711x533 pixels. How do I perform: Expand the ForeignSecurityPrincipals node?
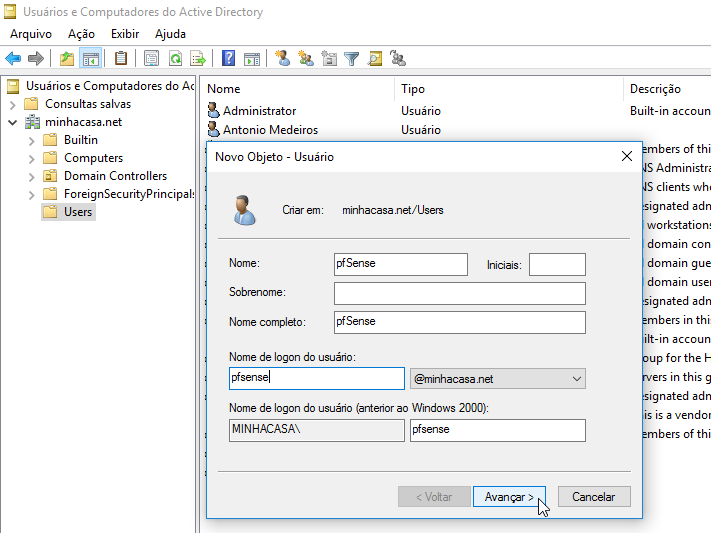[x=31, y=195]
